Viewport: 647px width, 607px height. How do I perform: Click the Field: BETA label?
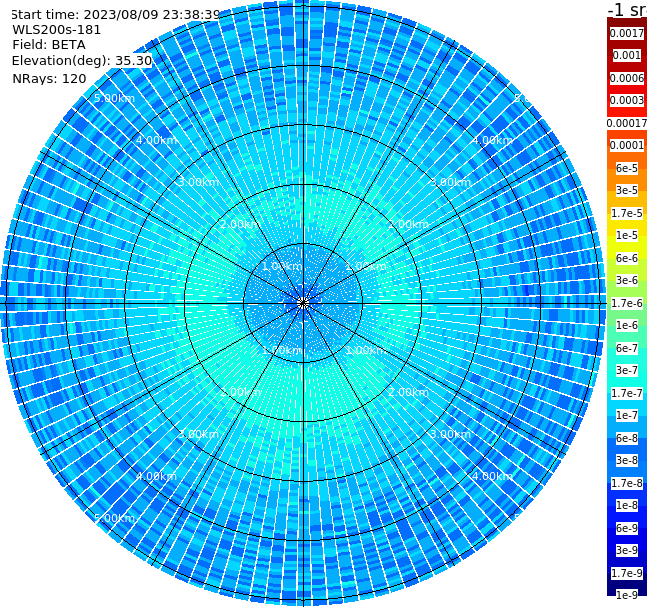pos(49,45)
